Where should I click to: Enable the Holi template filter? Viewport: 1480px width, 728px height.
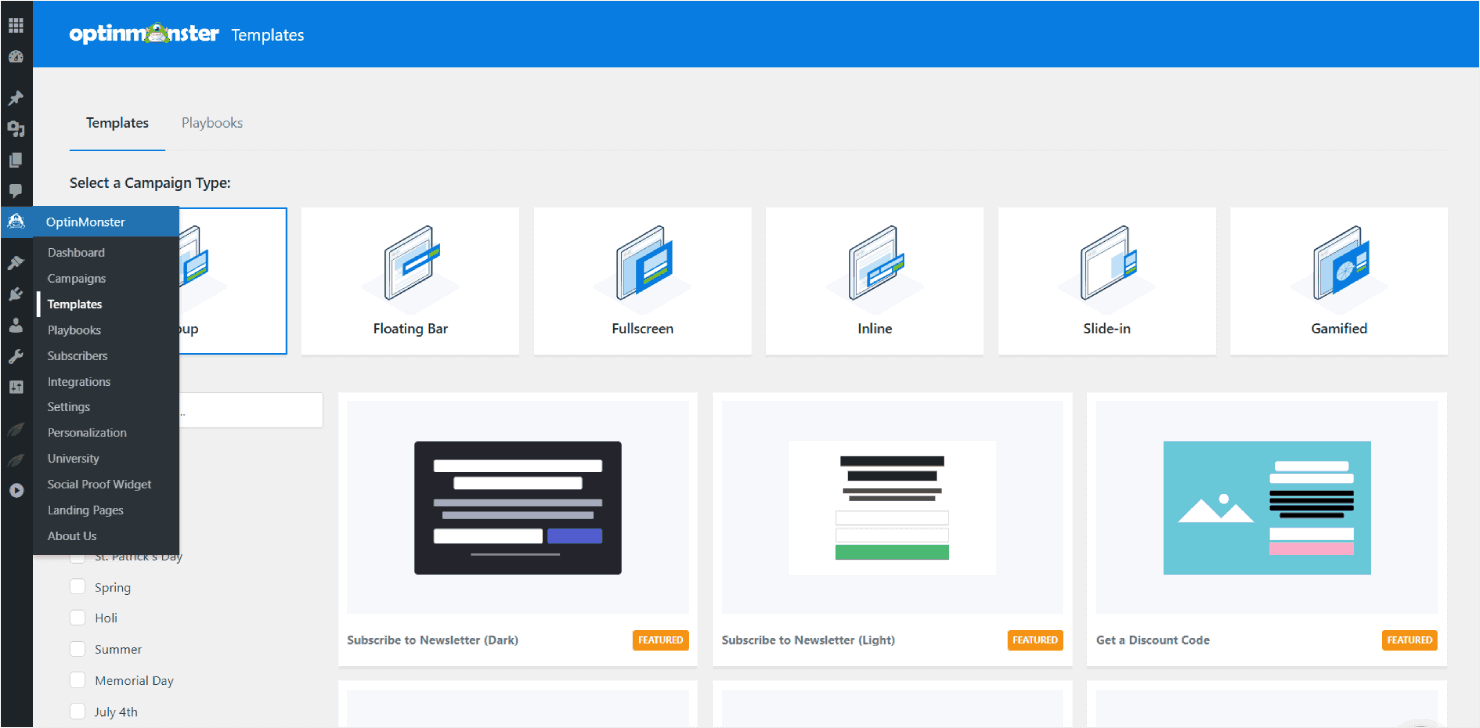coord(78,618)
